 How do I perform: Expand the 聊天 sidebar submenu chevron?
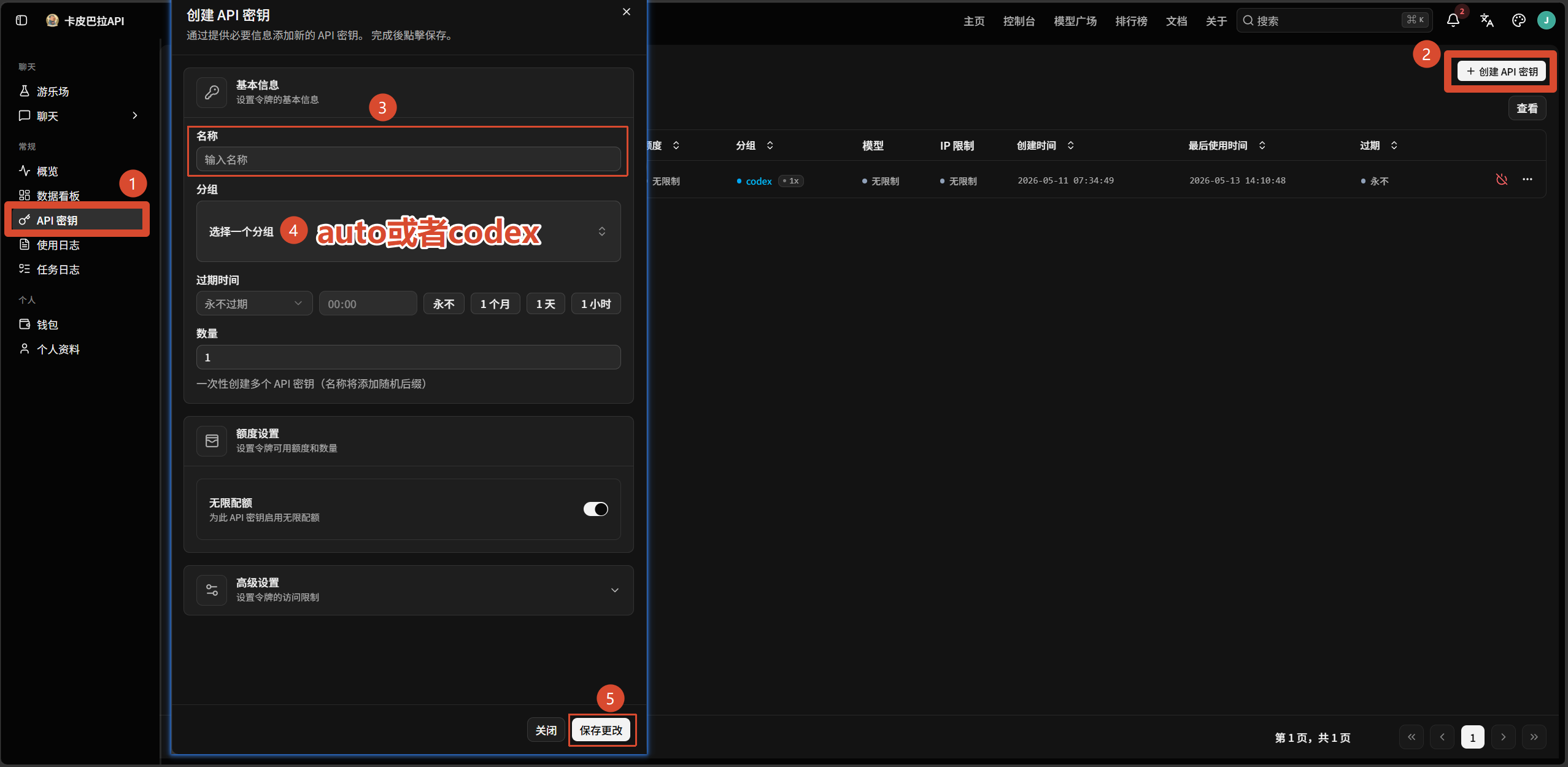click(135, 115)
